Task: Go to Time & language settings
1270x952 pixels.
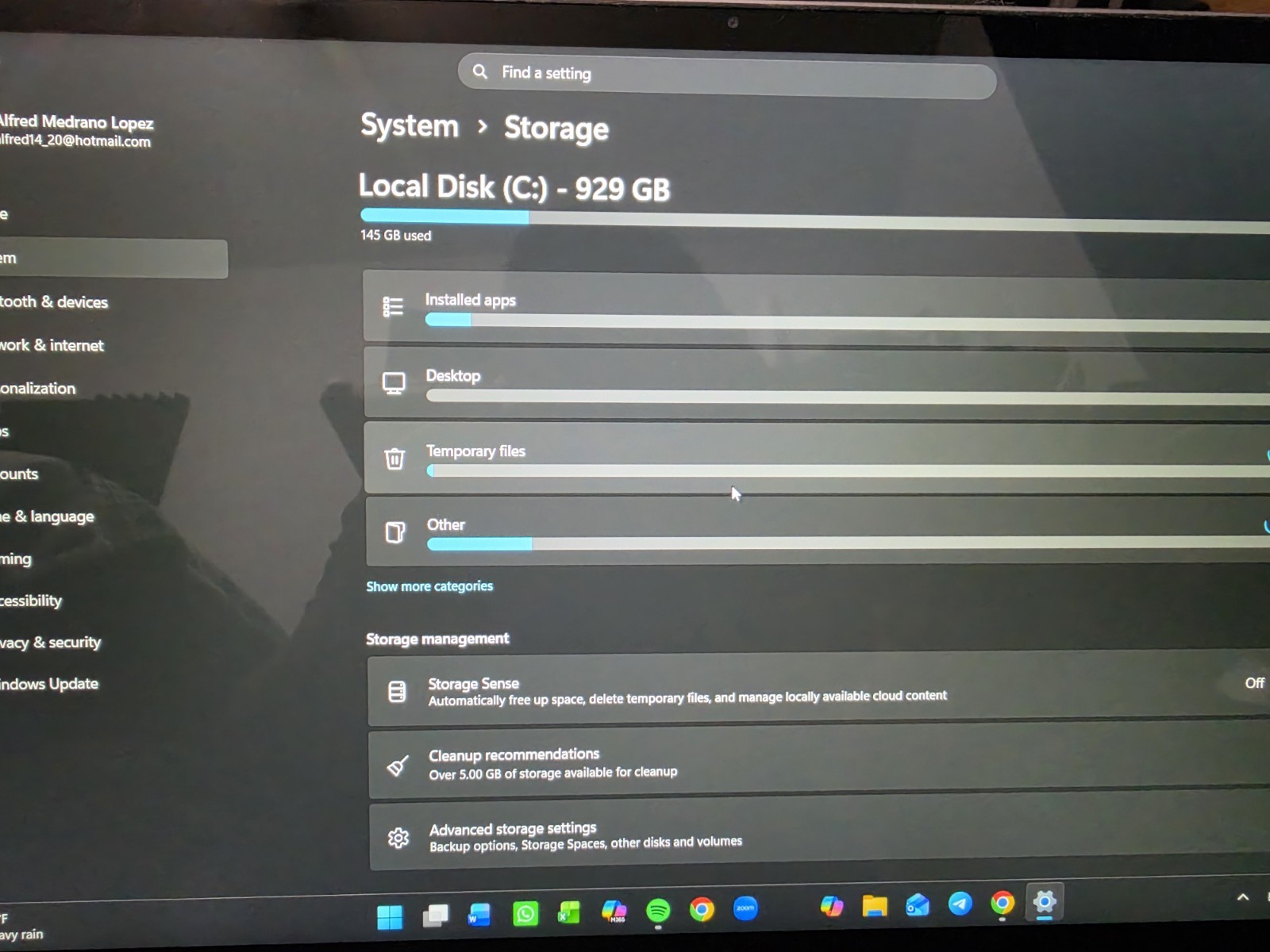Action: click(x=47, y=516)
